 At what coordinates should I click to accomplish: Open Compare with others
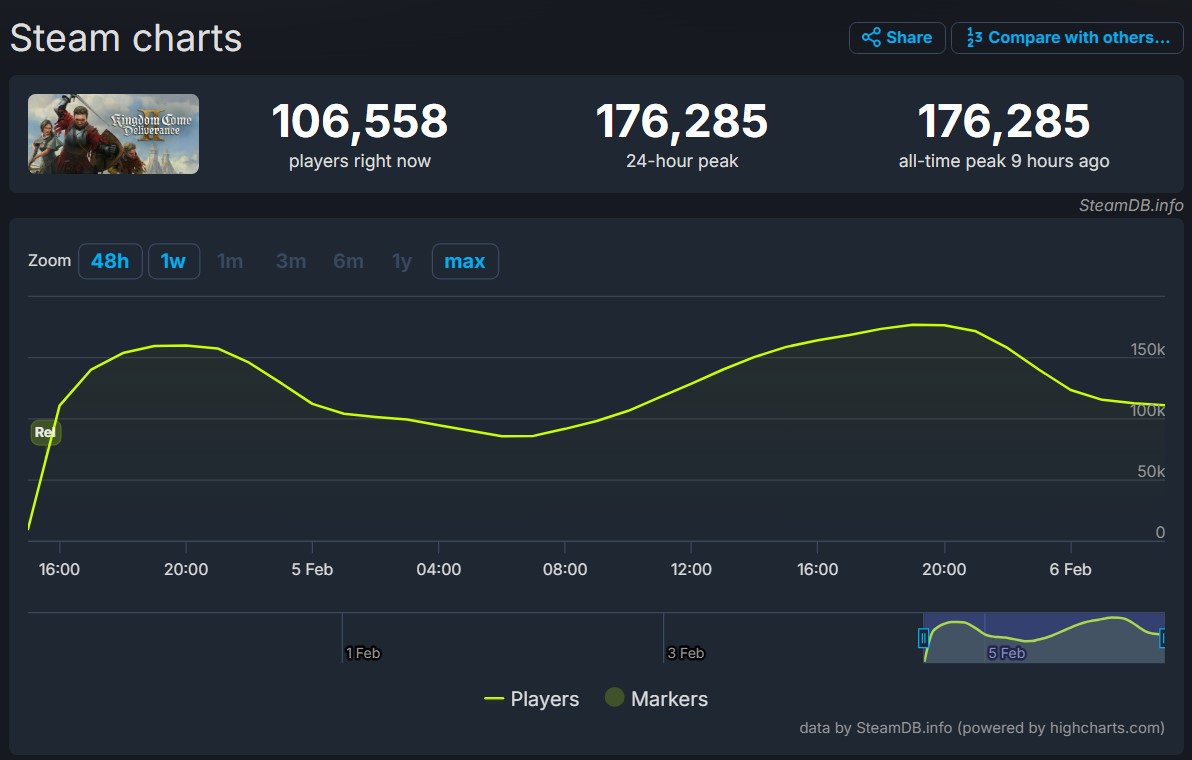(1067, 37)
